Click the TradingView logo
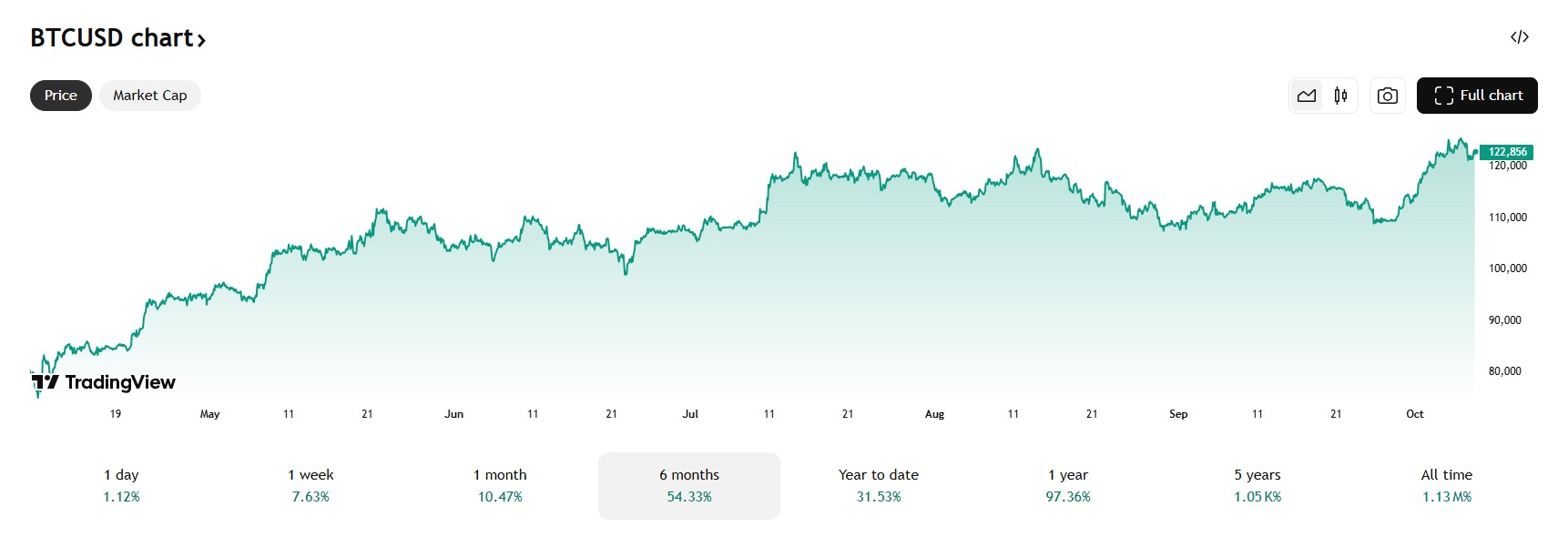 click(104, 382)
